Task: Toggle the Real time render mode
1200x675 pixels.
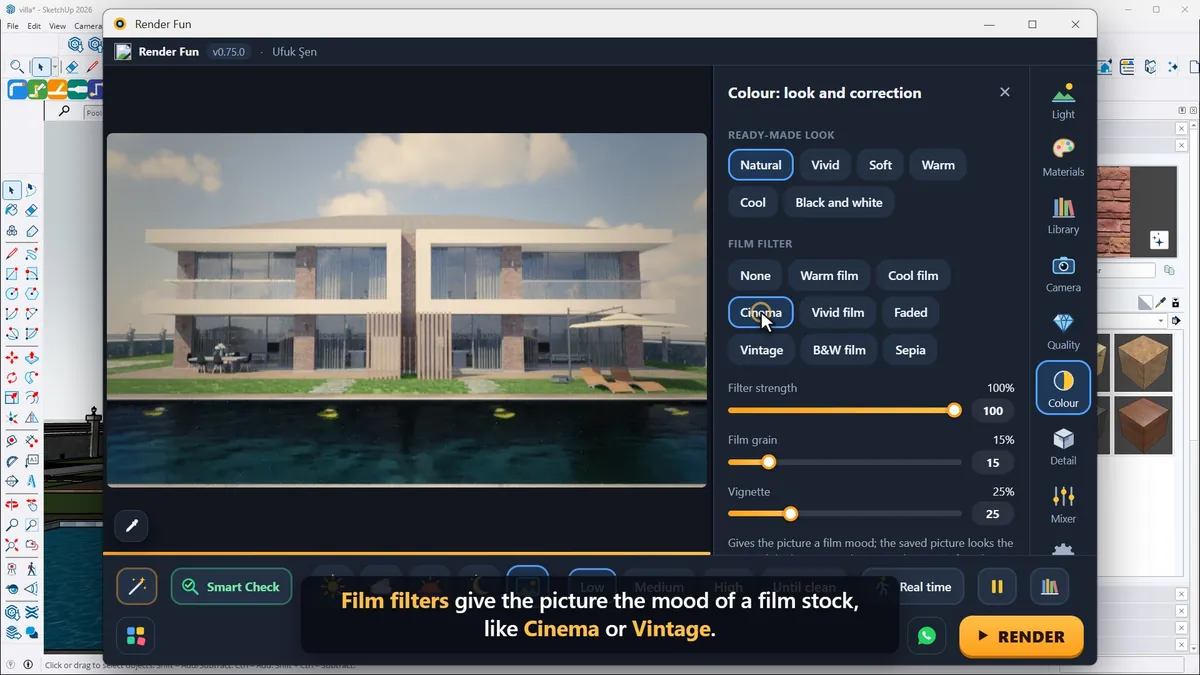Action: coord(913,587)
